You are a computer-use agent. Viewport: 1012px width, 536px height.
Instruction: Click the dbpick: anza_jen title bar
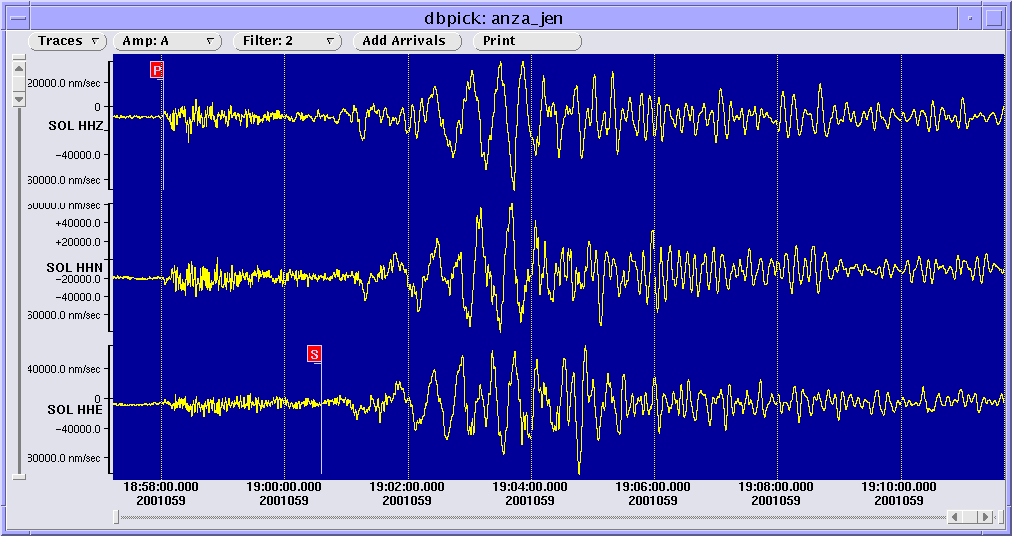tap(494, 19)
